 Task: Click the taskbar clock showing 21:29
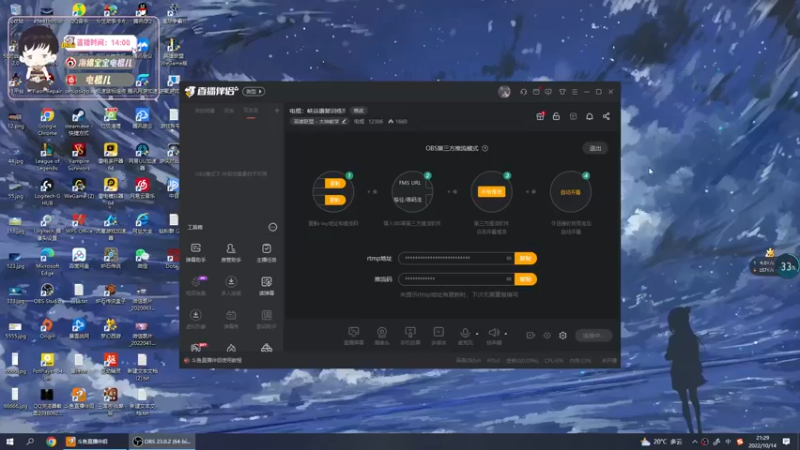coord(762,441)
